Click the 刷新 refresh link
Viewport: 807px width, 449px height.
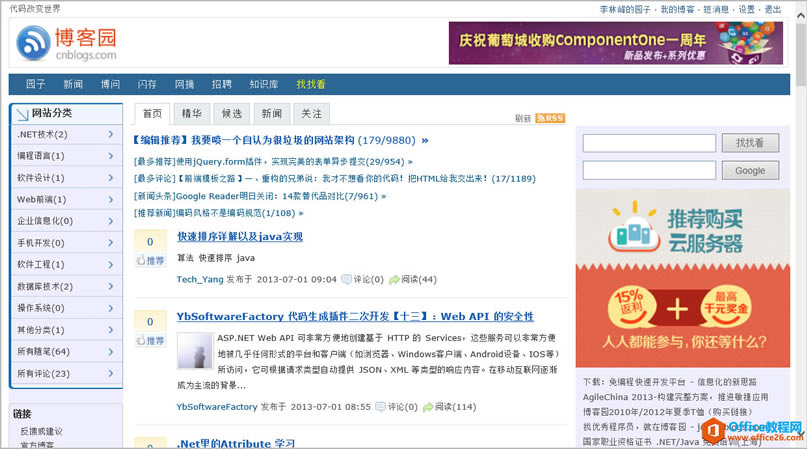pyautogui.click(x=523, y=118)
